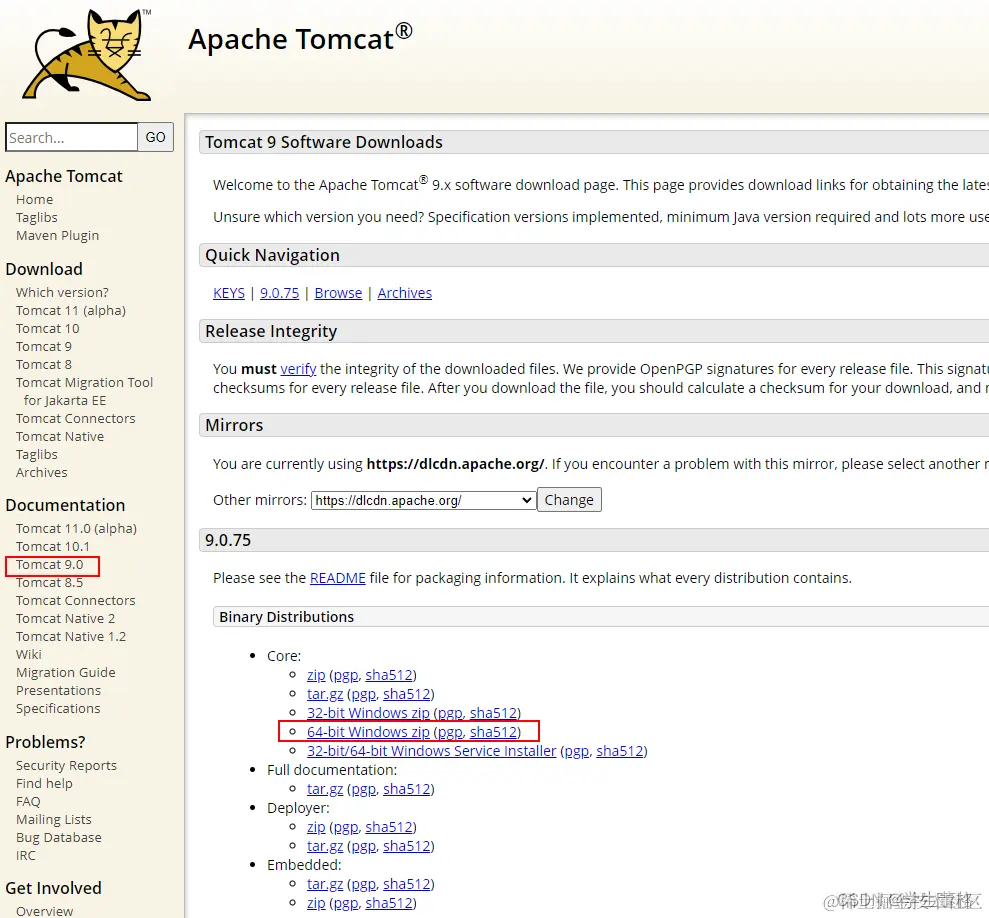The height and width of the screenshot is (918, 989).
Task: Download the Deployer zip
Action: point(316,827)
